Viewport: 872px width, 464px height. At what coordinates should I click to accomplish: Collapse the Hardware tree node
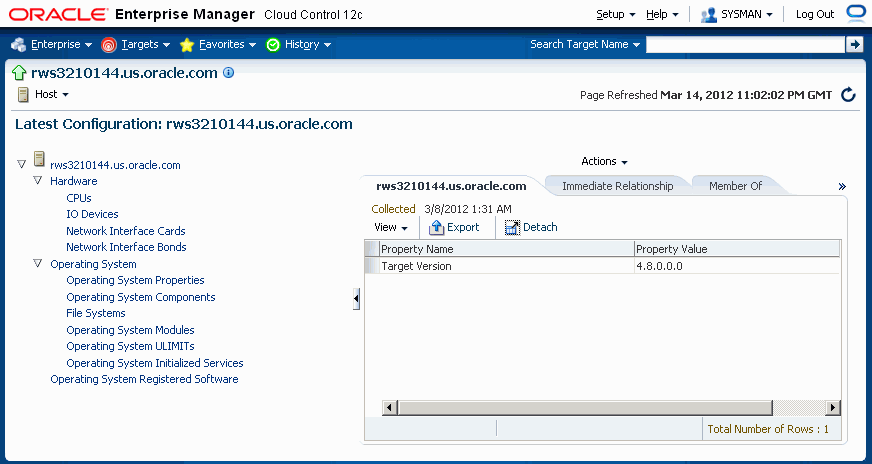38,180
